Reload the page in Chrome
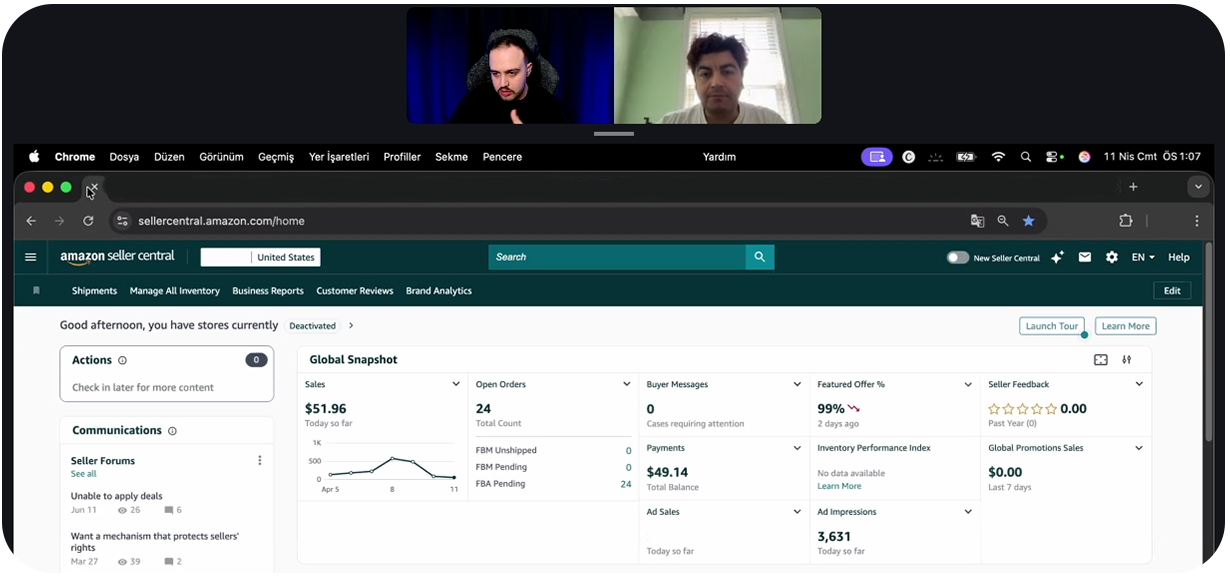This screenshot has width=1230, height=580. tap(88, 221)
